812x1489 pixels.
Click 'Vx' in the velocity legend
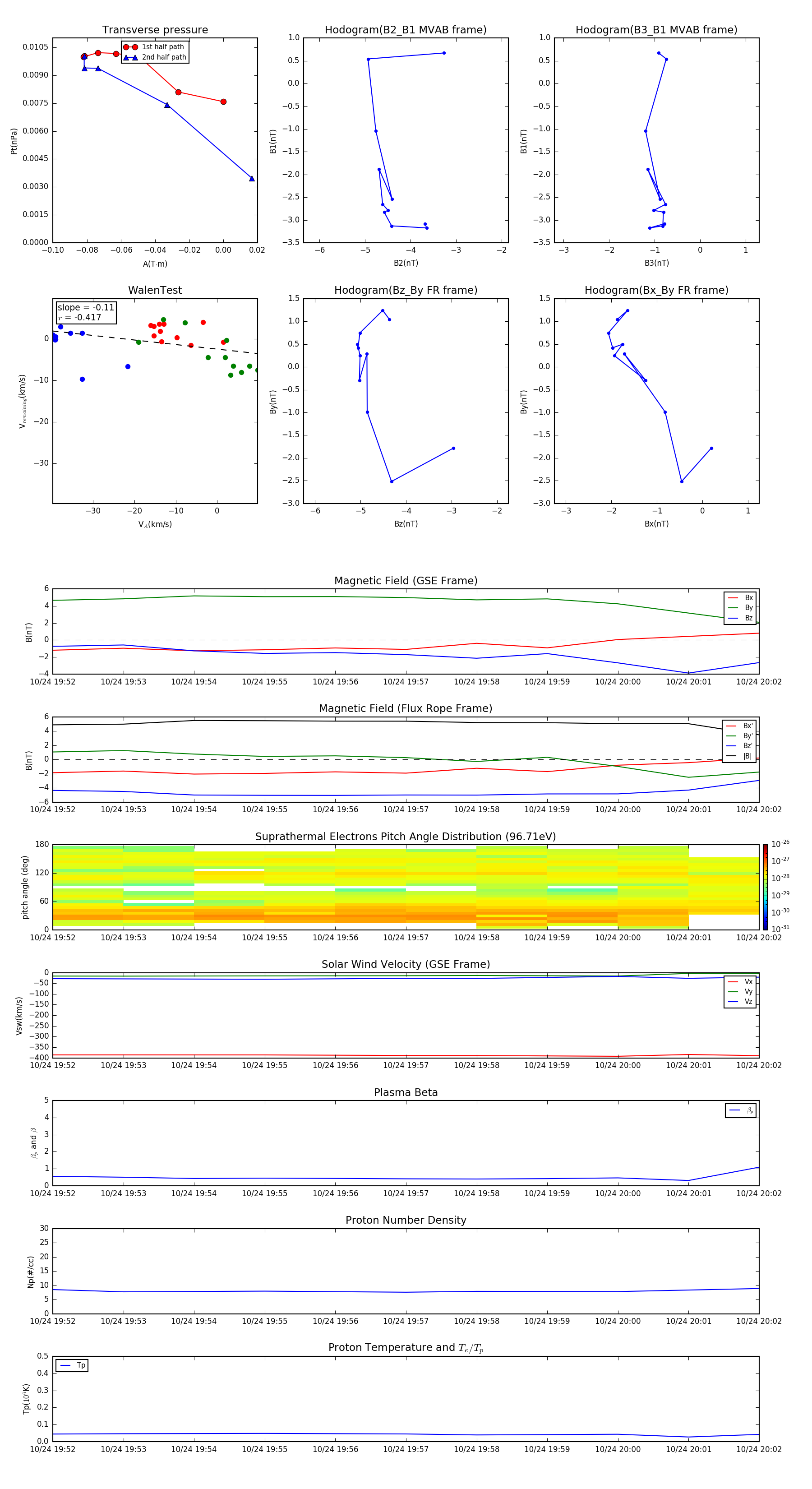pos(749,981)
